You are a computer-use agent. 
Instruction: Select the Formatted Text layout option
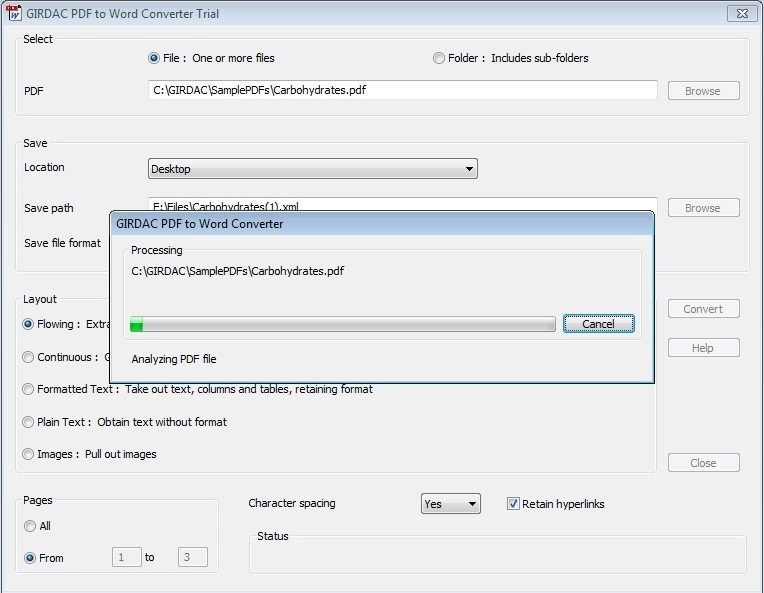[x=197, y=389]
